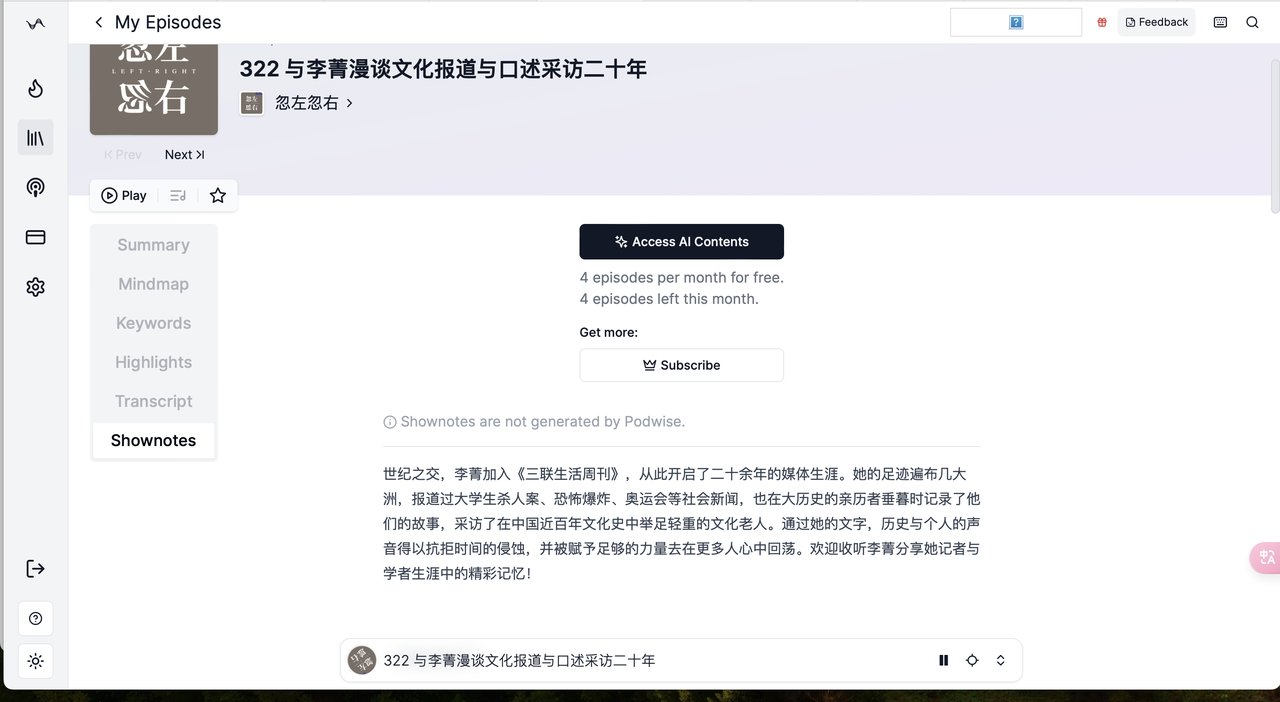Image resolution: width=1280 pixels, height=702 pixels.
Task: Toggle the light/dark theme sun icon
Action: tap(35, 661)
